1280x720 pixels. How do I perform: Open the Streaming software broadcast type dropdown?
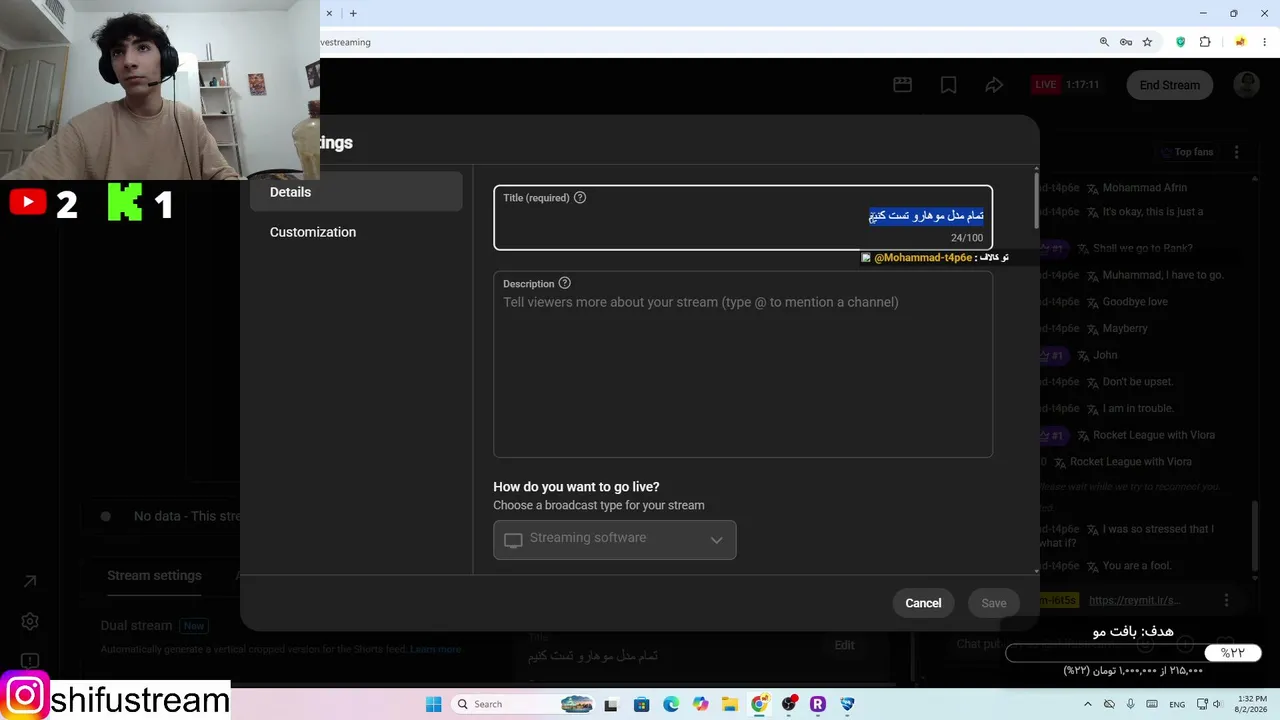pos(615,540)
